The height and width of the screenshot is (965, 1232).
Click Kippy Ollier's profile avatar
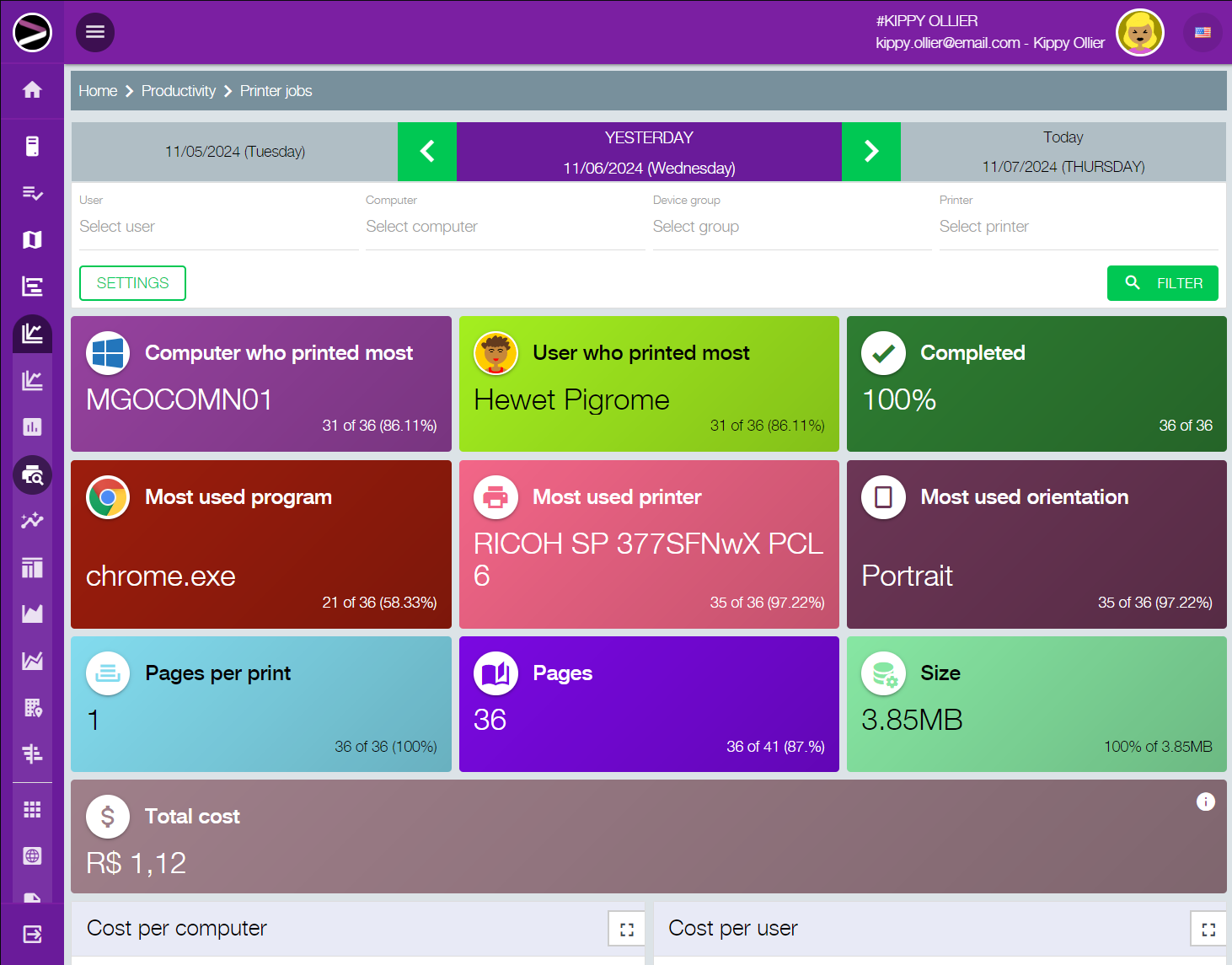coord(1139,34)
